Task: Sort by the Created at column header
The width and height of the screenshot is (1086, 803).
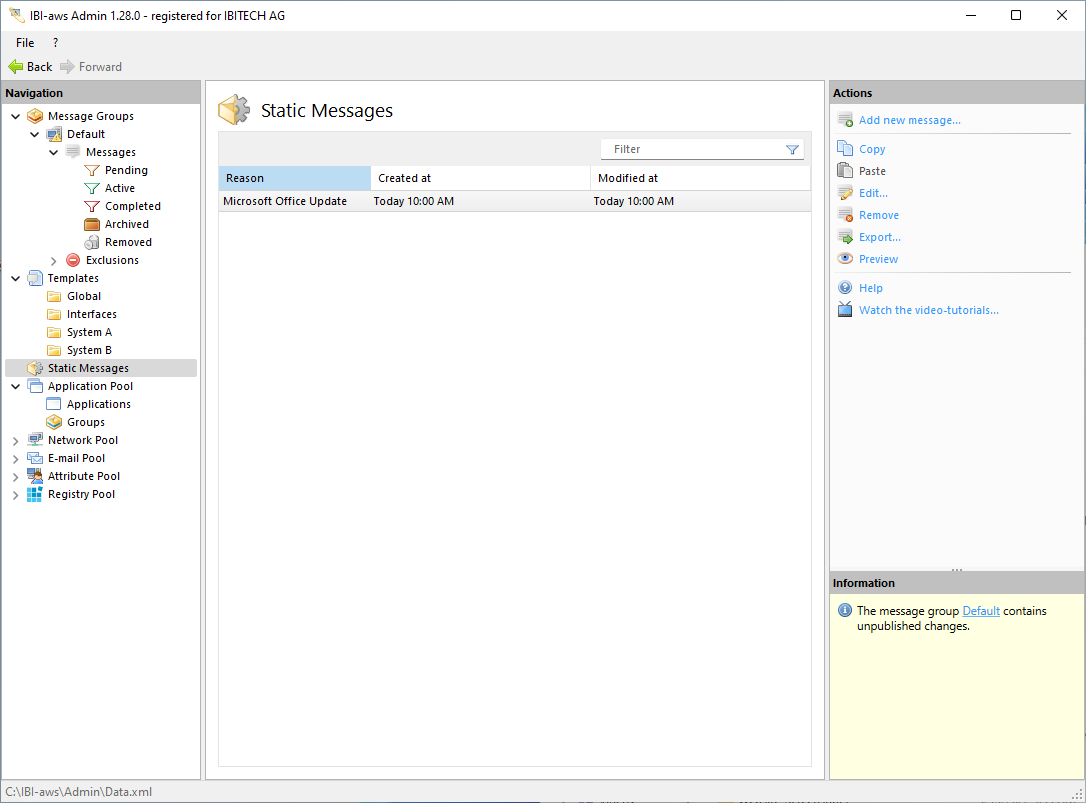Action: 480,178
